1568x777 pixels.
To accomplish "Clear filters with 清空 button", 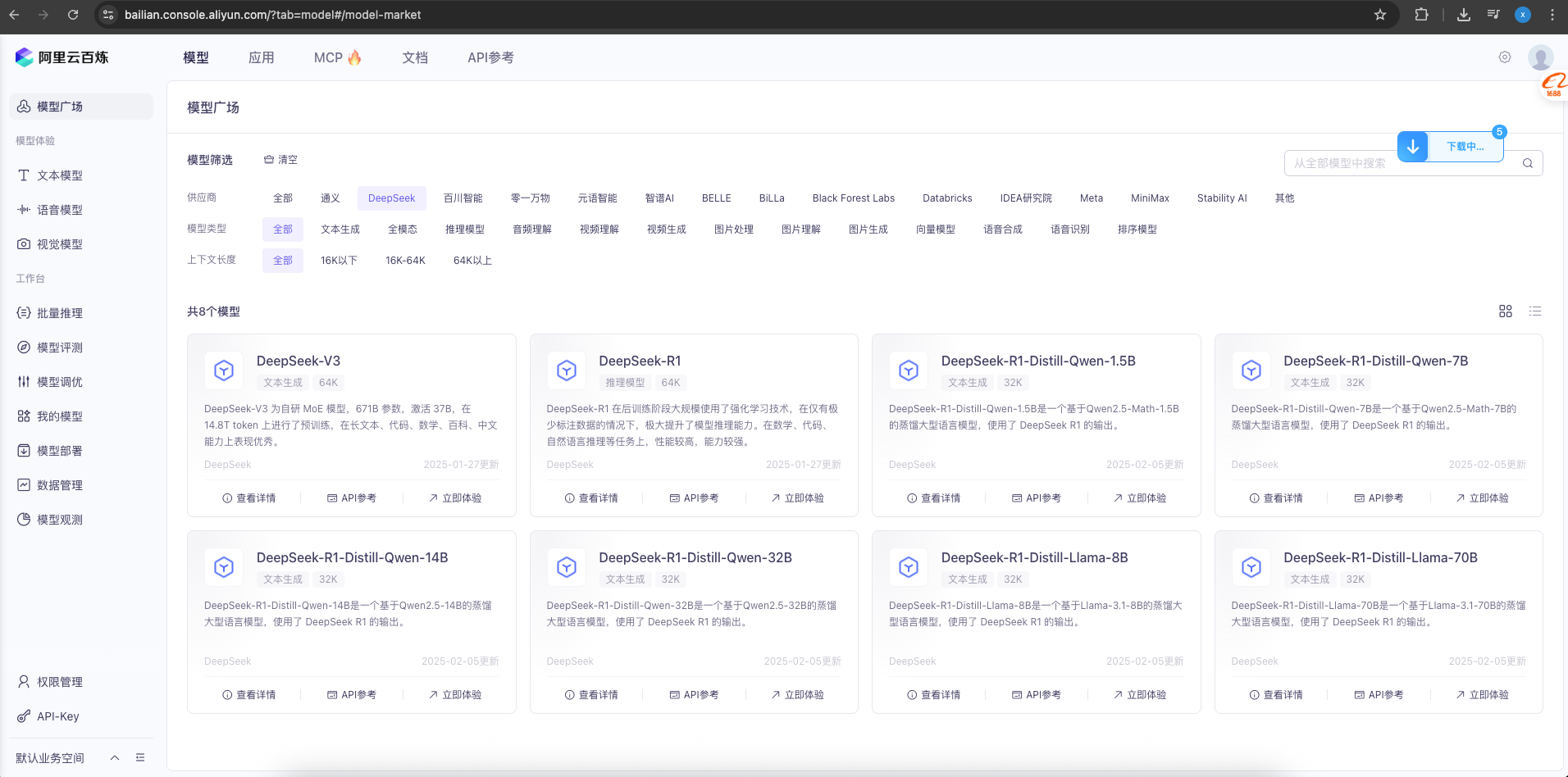I will (x=280, y=160).
